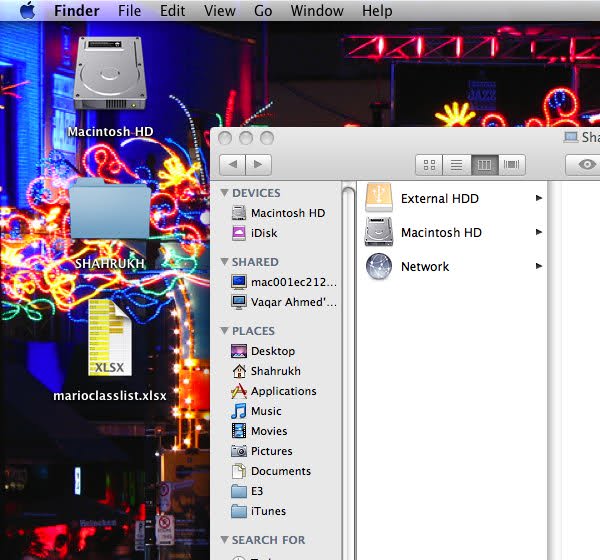
Task: Click the sidebar scrollbar
Action: 348,371
